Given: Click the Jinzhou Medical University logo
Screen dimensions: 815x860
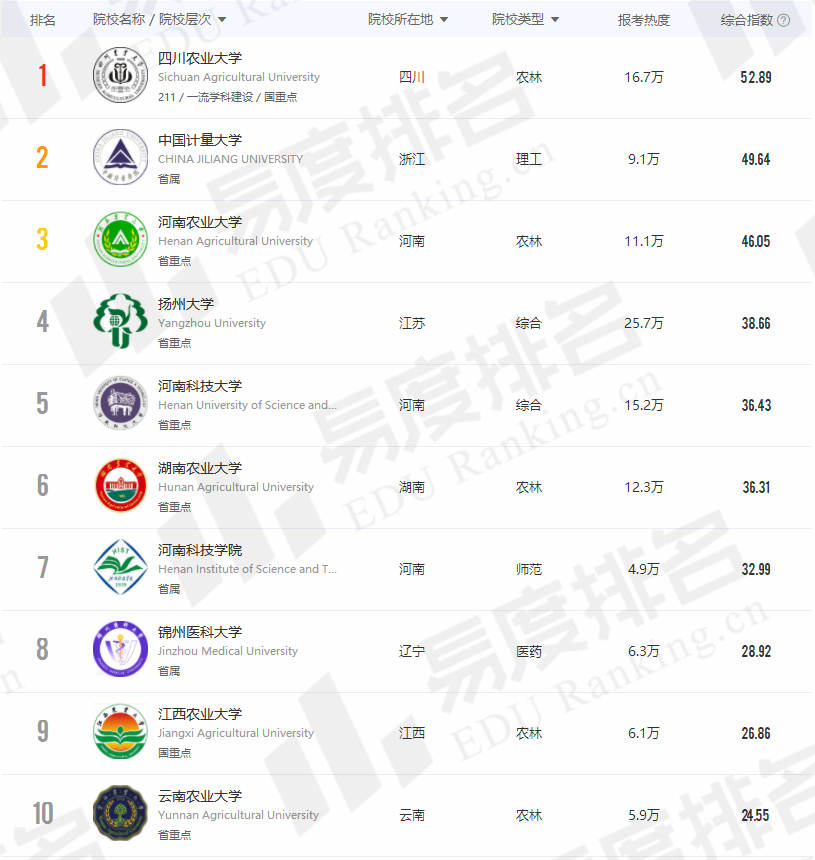Looking at the screenshot, I should click(x=120, y=650).
